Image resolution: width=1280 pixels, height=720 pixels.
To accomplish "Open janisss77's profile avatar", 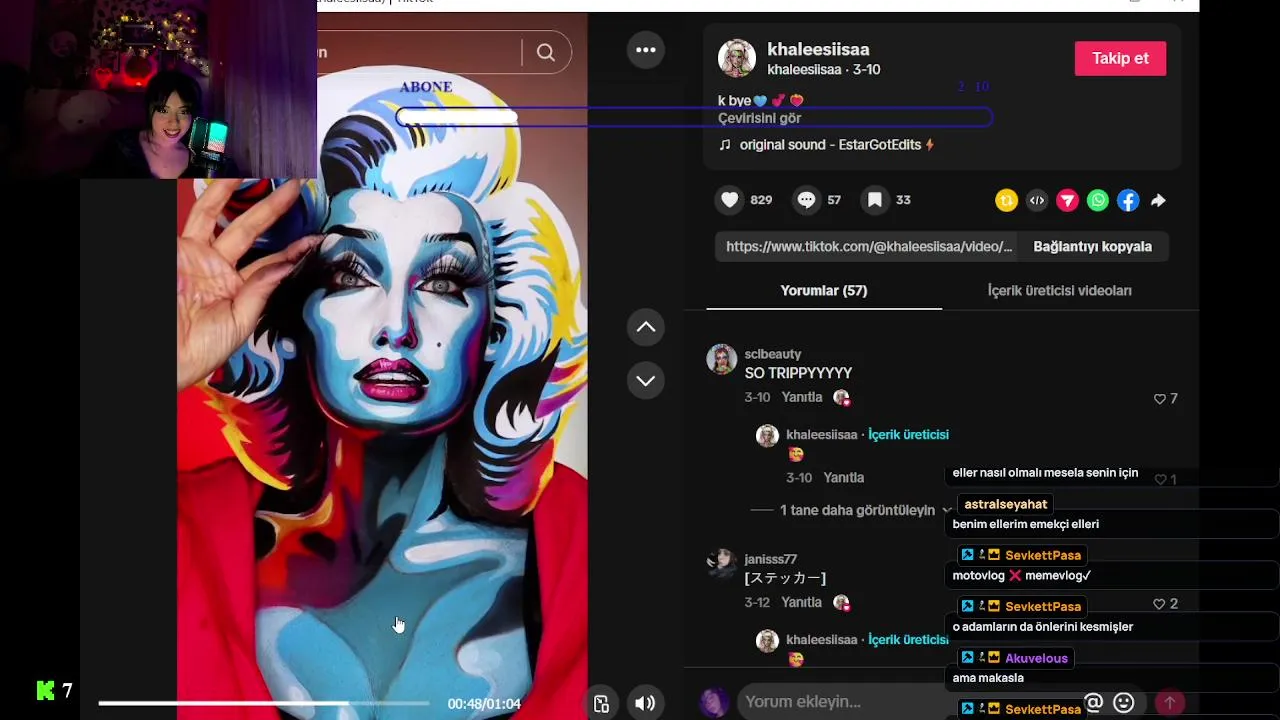I will click(721, 563).
